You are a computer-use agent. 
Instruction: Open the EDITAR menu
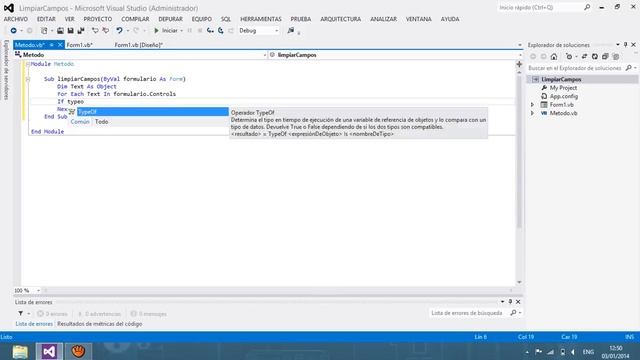(46, 19)
